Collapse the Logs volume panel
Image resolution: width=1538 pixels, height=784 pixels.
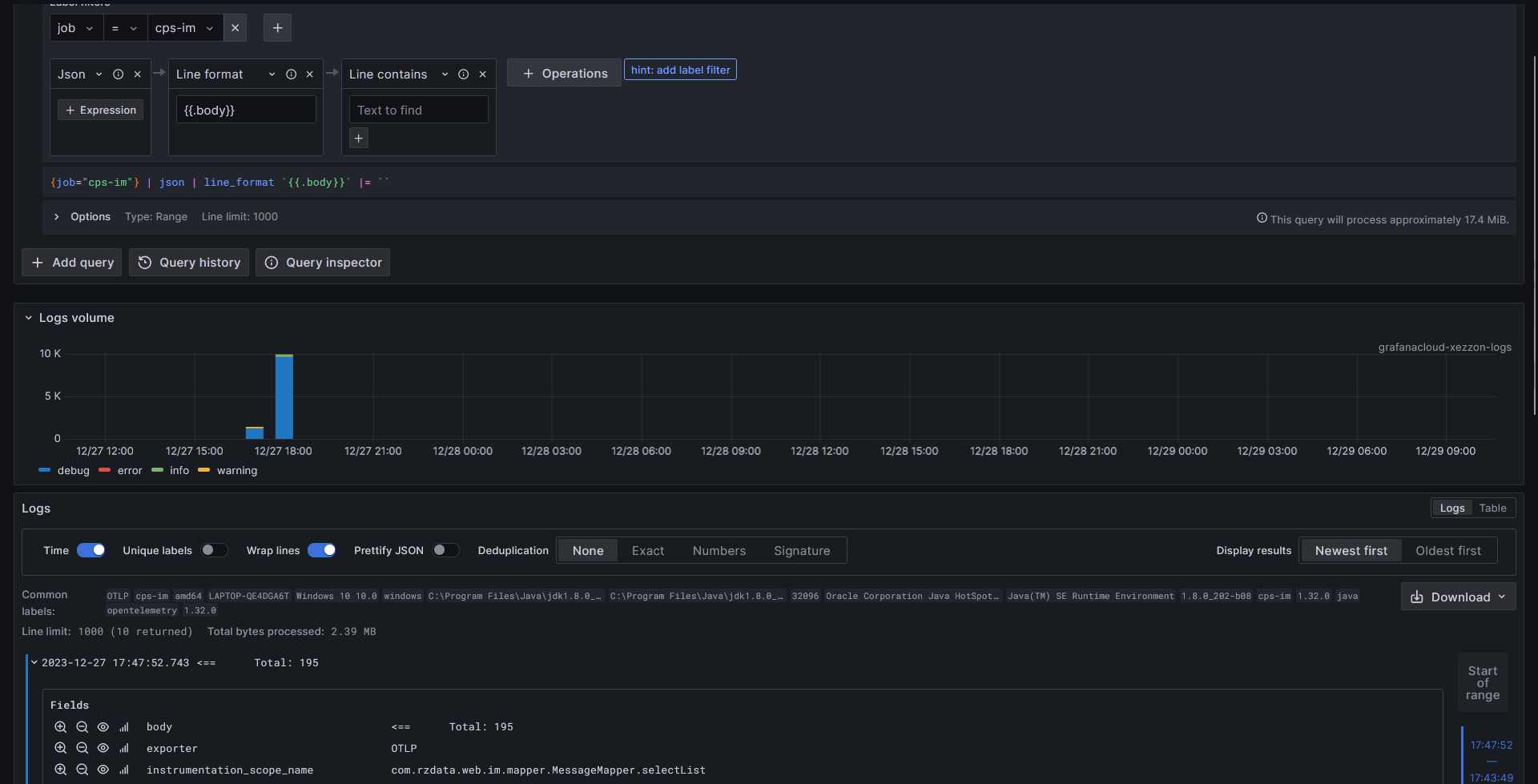coord(29,318)
